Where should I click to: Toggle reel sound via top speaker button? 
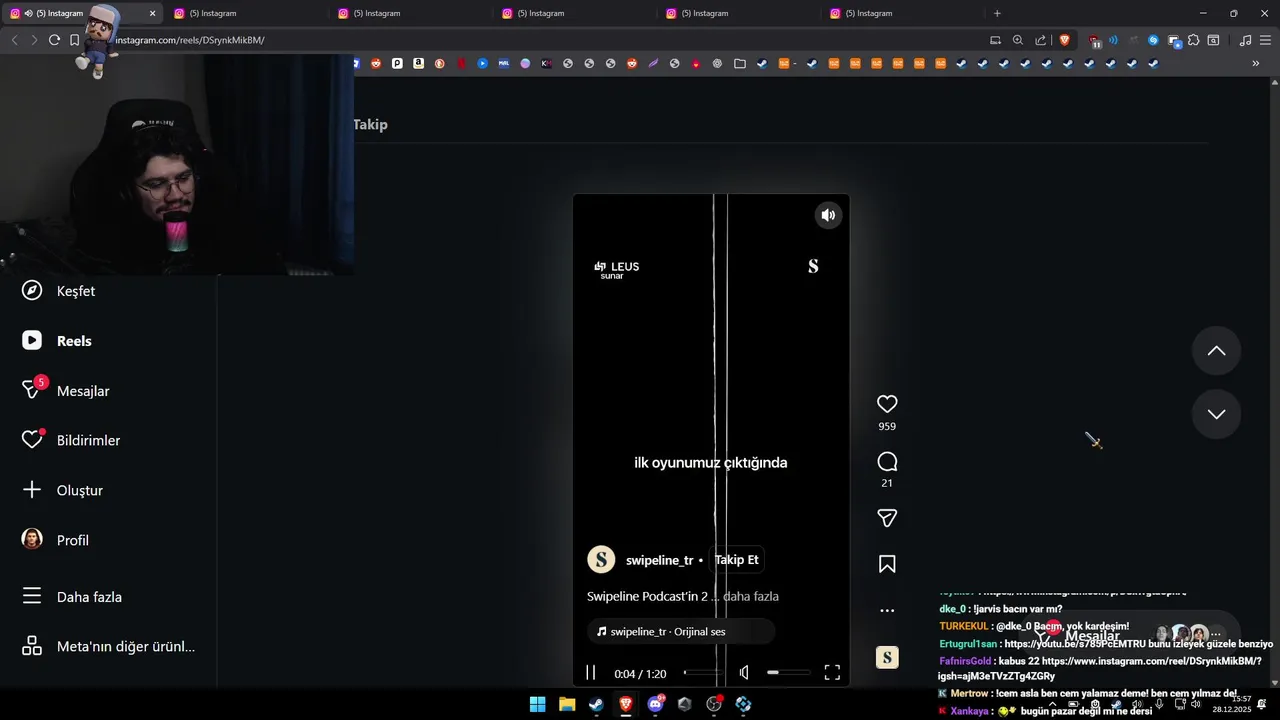pos(828,215)
